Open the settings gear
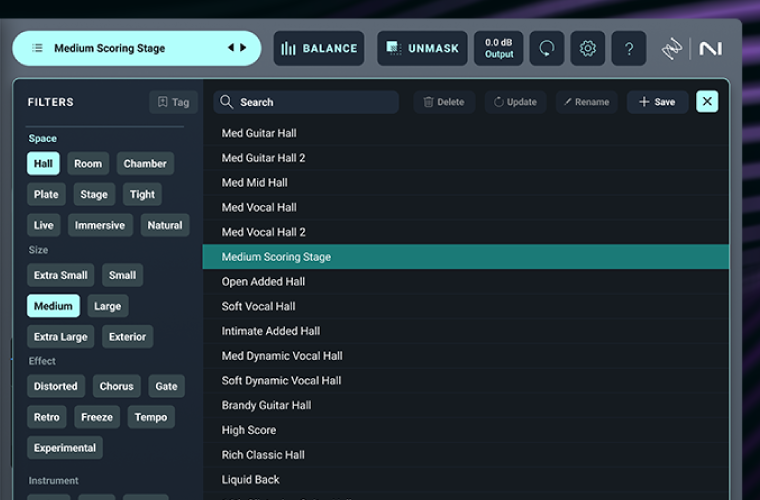Viewport: 760px width, 500px height. [588, 48]
